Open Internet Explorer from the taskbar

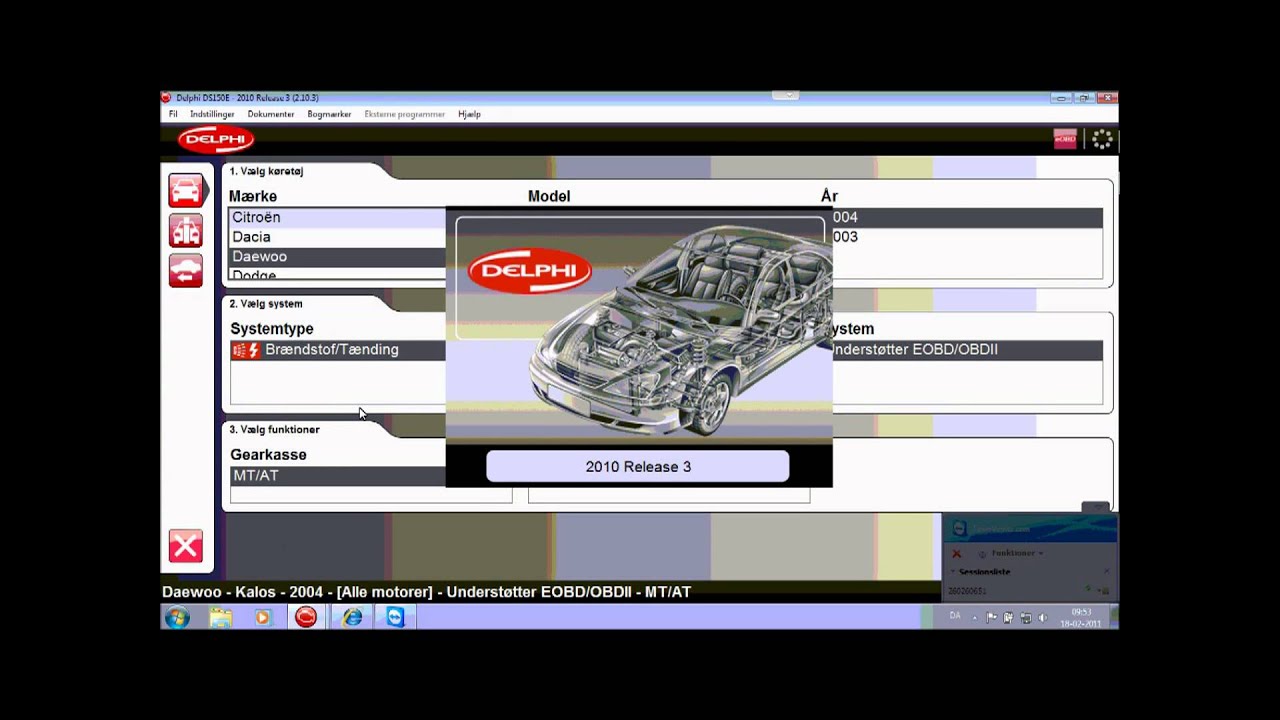pyautogui.click(x=352, y=618)
